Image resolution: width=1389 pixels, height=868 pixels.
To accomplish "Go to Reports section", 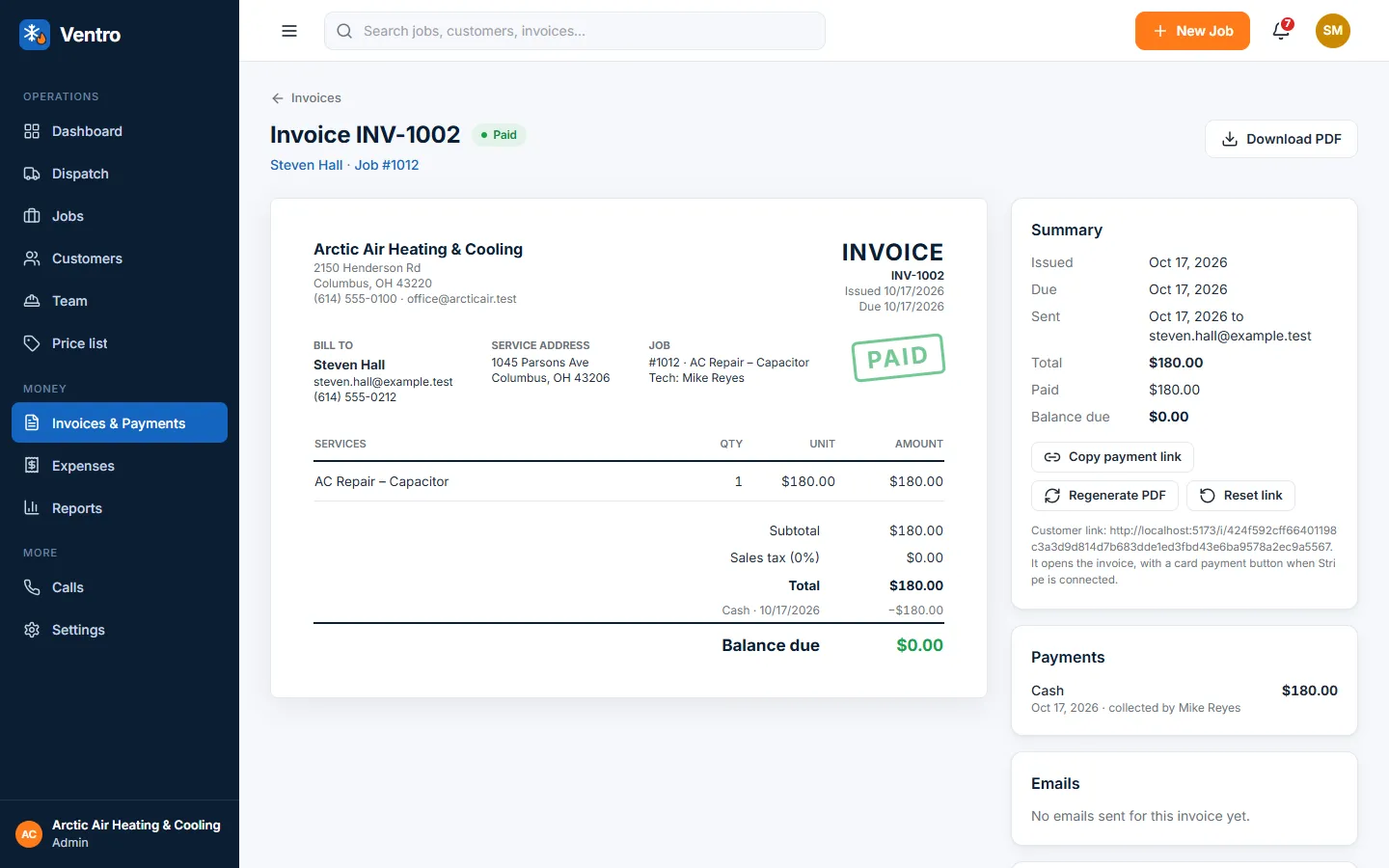I will click(120, 508).
